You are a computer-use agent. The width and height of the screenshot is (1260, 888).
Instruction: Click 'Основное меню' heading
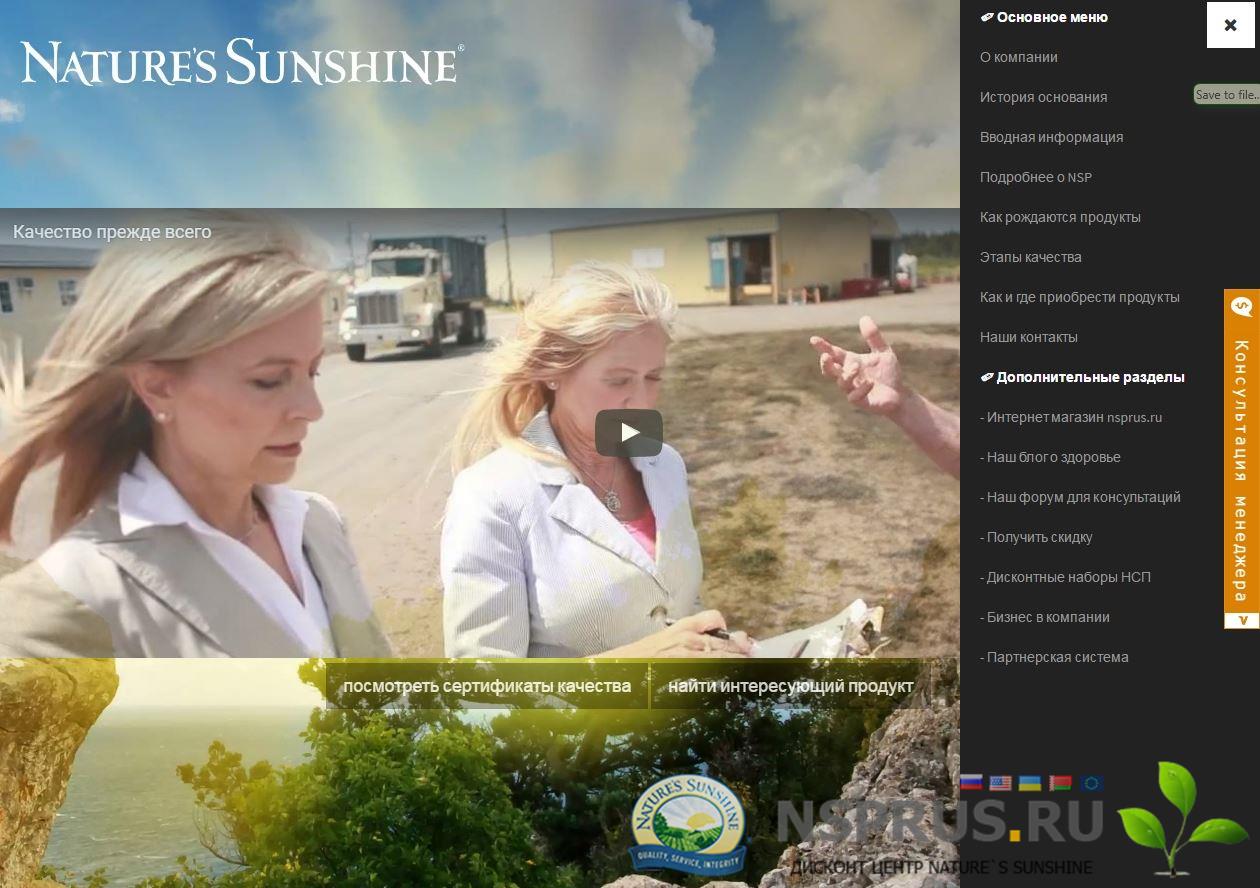1044,17
